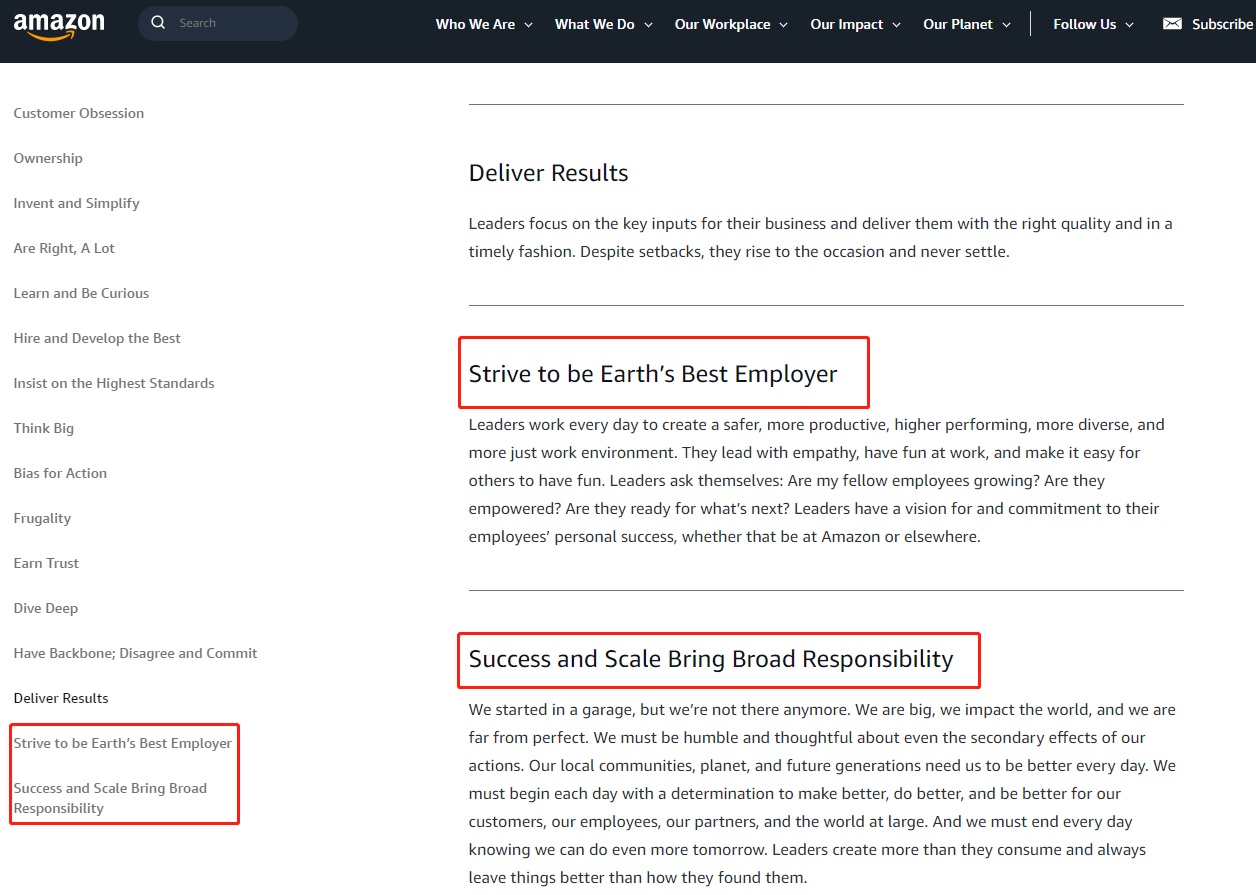Open Success and Scale Bring Broad Responsibility link
Viewport: 1256px width, 895px height.
click(110, 798)
